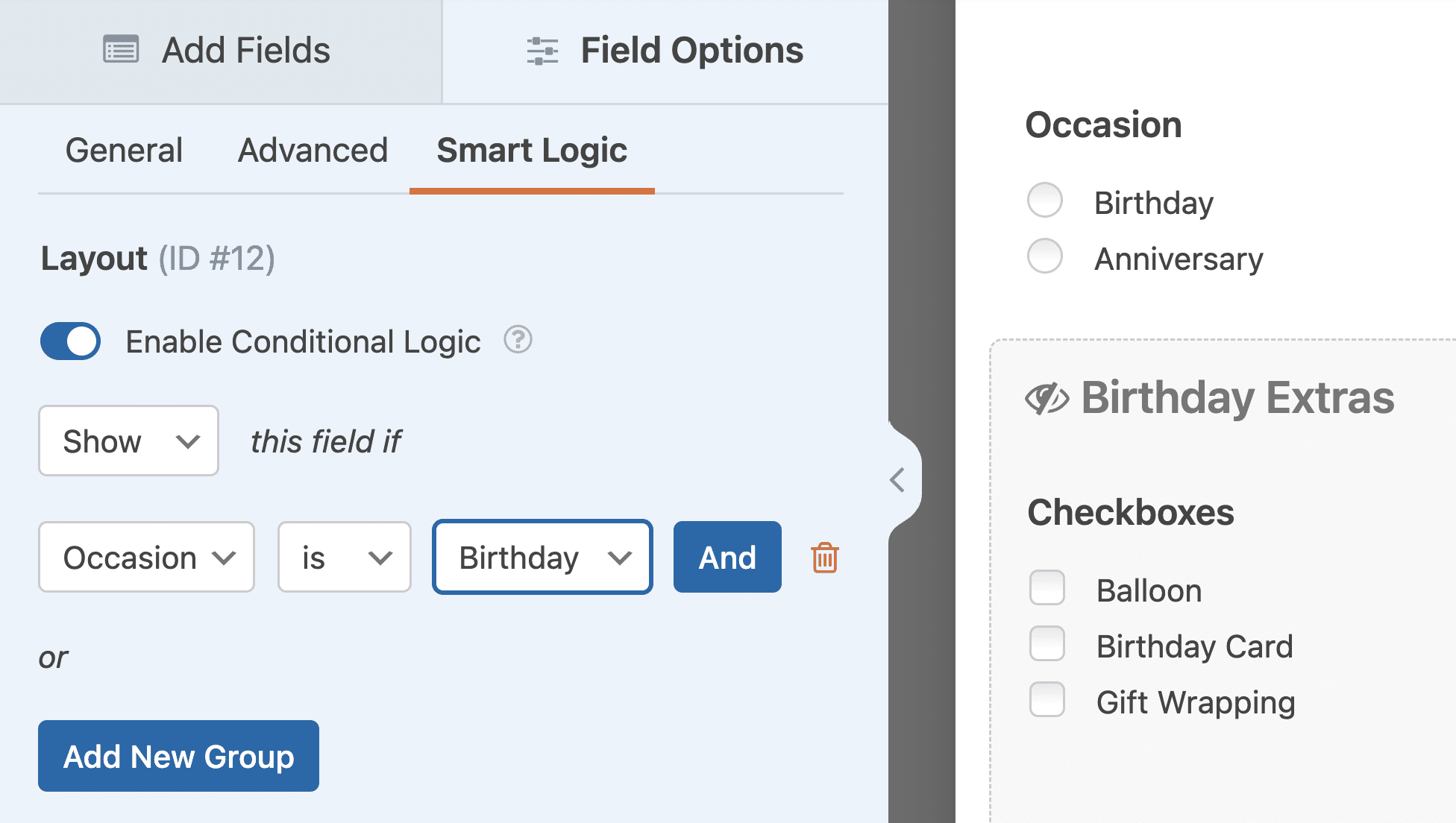
Task: Disable the Enable Conditional Logic toggle
Action: [69, 341]
